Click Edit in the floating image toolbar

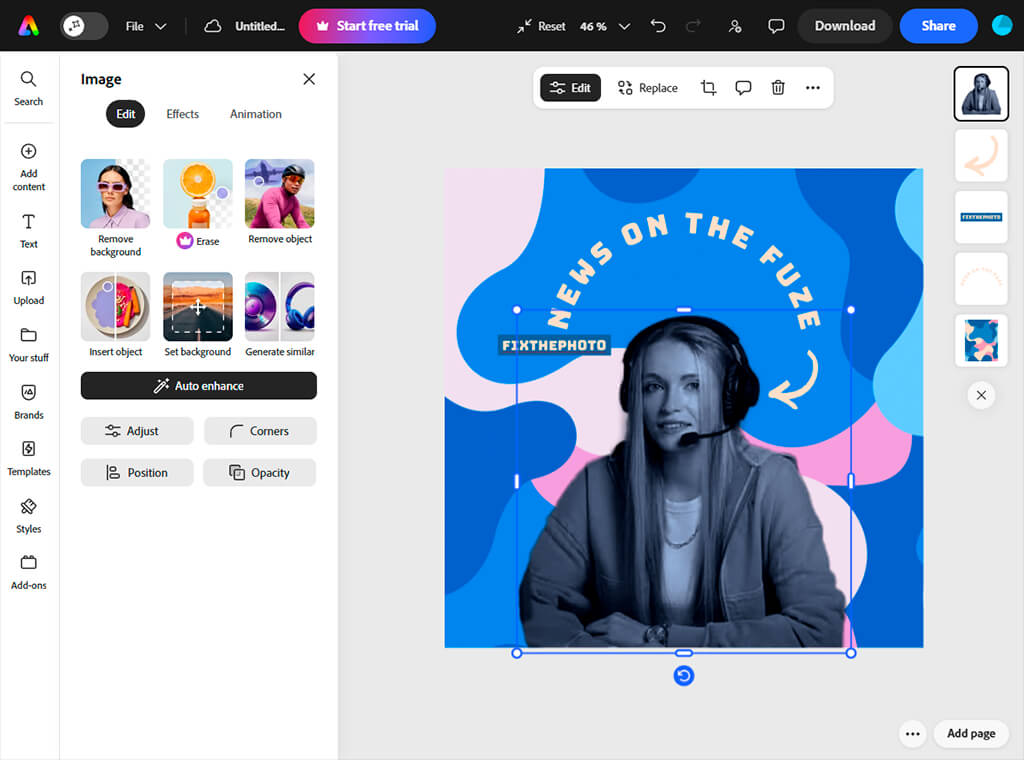coord(570,87)
